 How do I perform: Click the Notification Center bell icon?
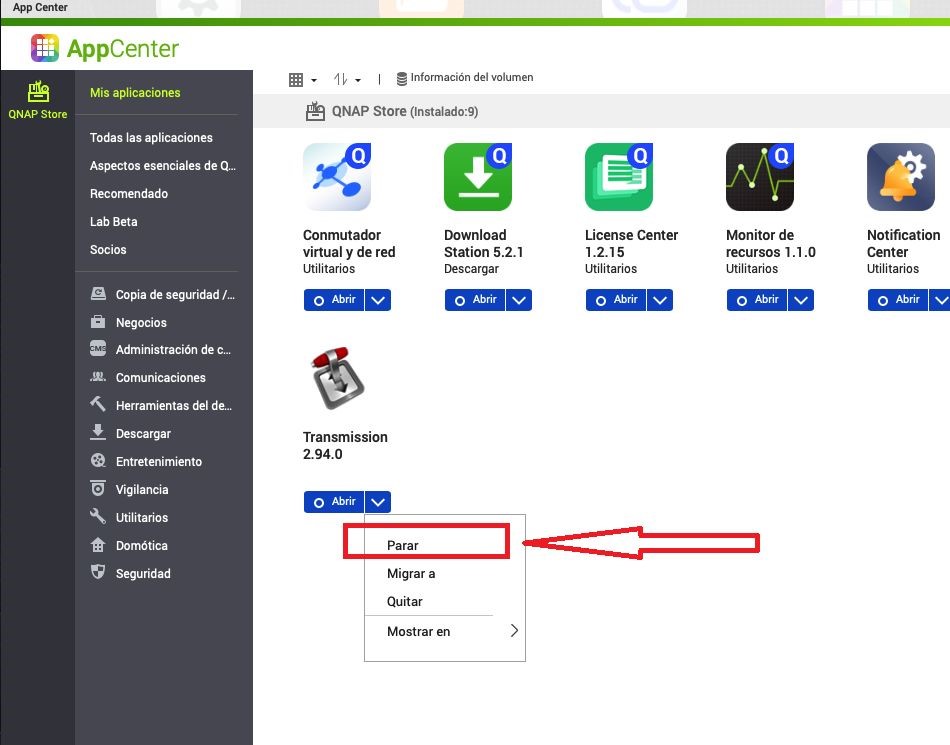pos(900,177)
